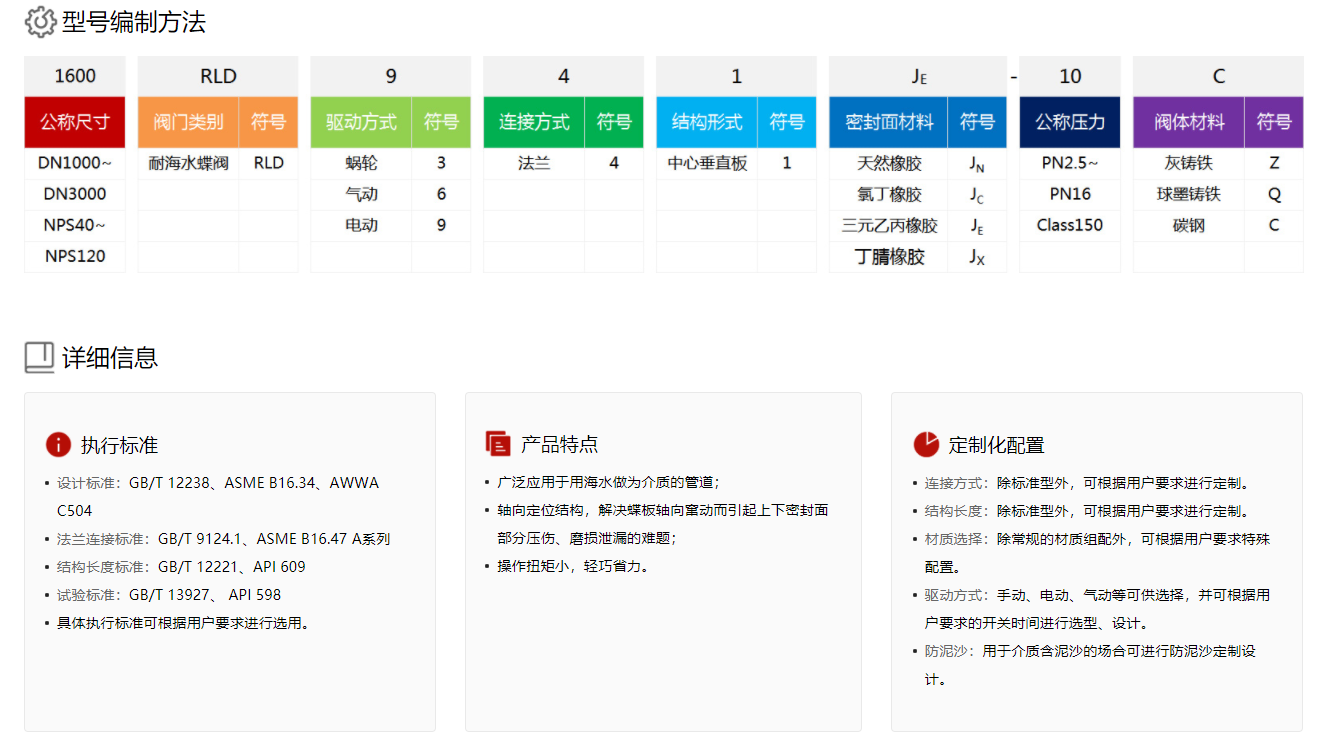
Task: Click the purple 阀体材料 header cell
Action: (x=1189, y=122)
